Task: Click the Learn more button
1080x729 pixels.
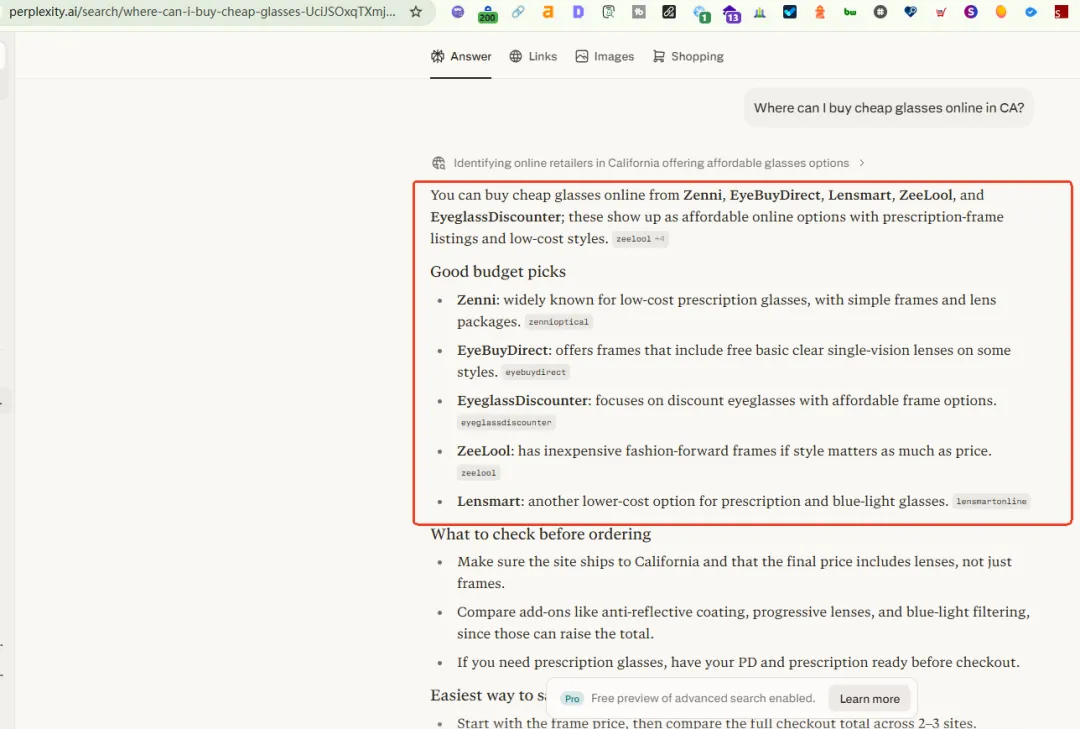Action: [869, 699]
